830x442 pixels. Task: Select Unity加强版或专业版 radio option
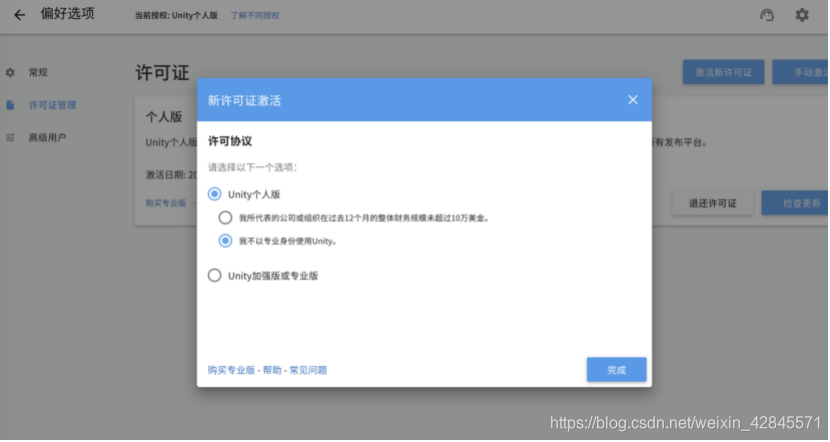coord(214,275)
